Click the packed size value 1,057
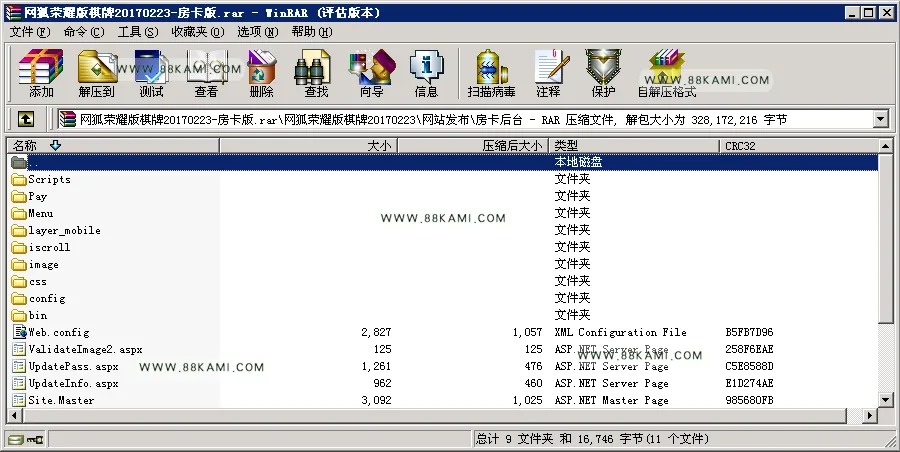This screenshot has width=900, height=452. (527, 332)
